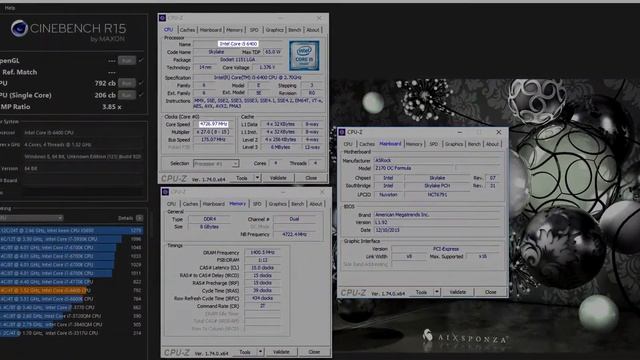The image size is (640, 360).
Task: Click the CPU-Z title icon of Mainboard window
Action: point(342,132)
